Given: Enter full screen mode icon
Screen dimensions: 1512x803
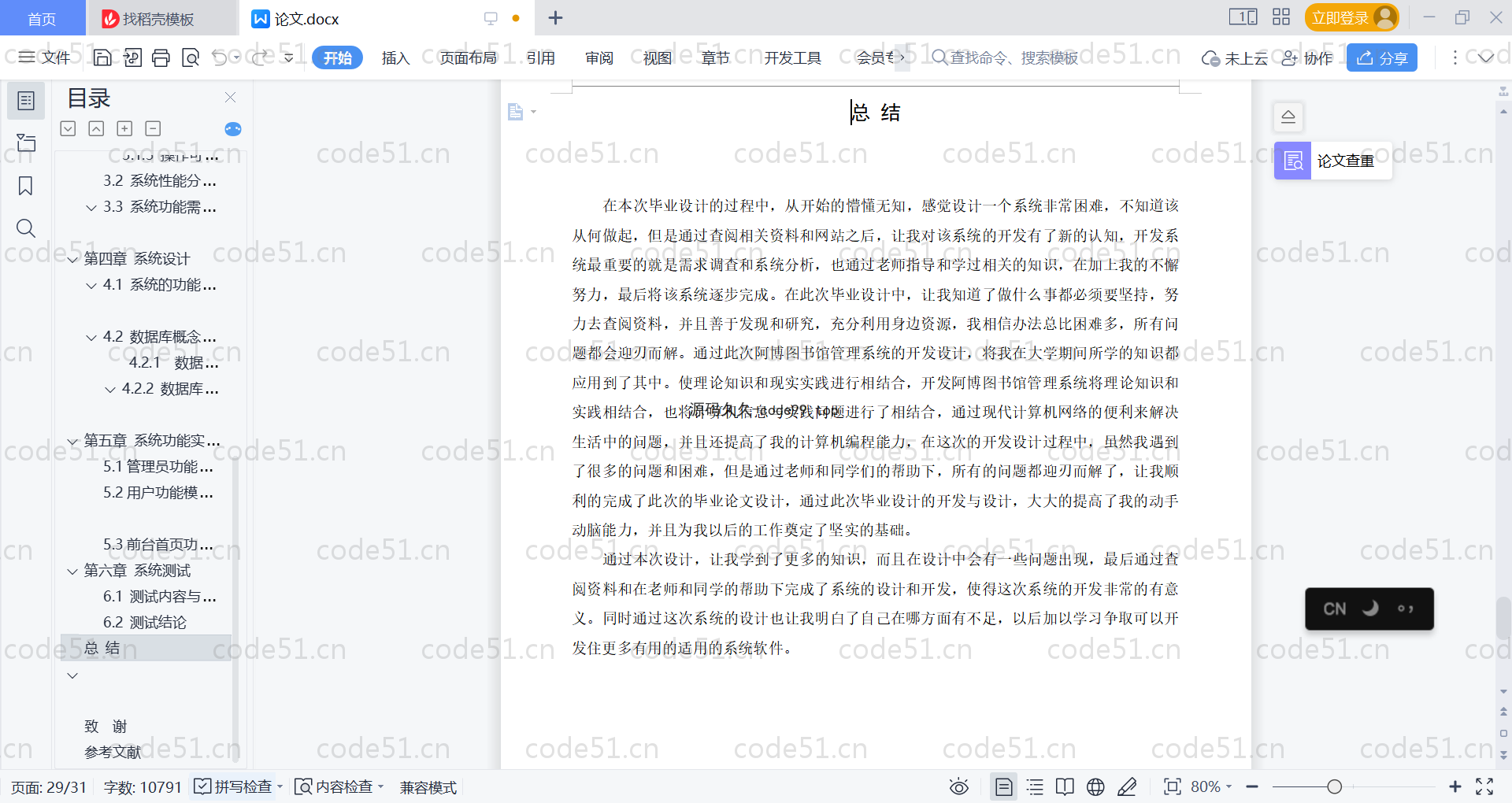Looking at the screenshot, I should (1484, 786).
